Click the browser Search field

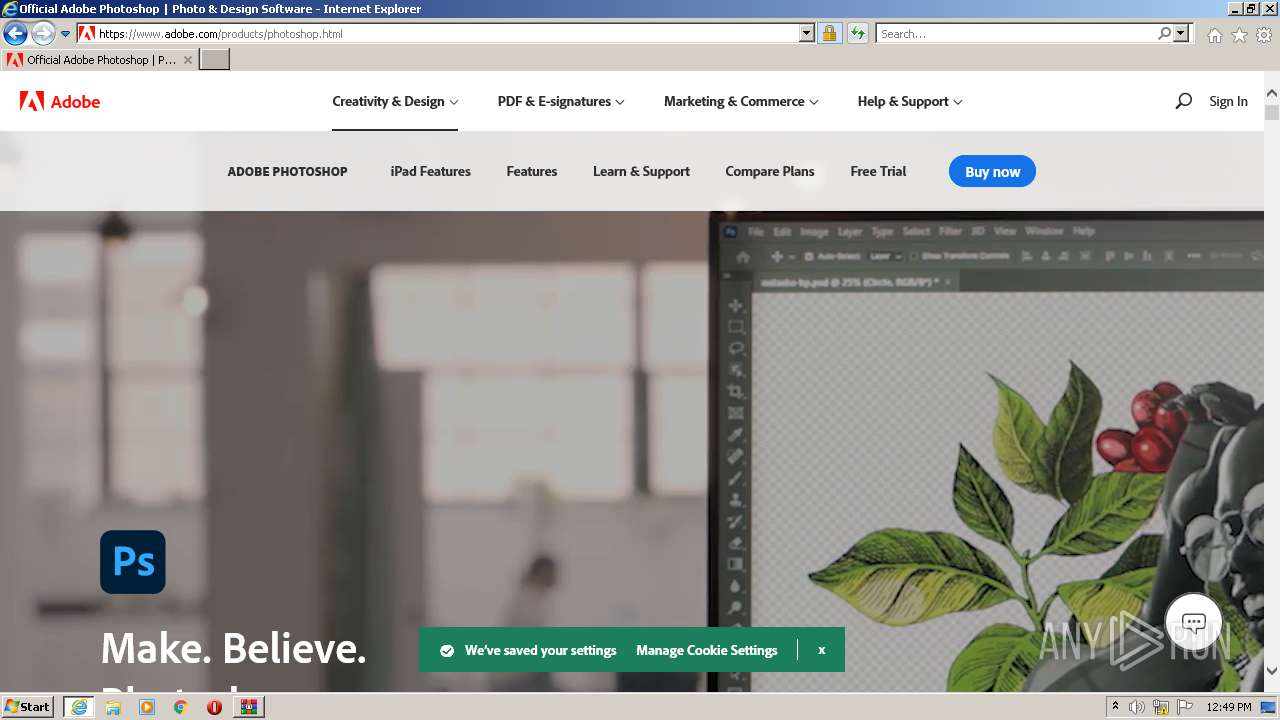click(1016, 33)
